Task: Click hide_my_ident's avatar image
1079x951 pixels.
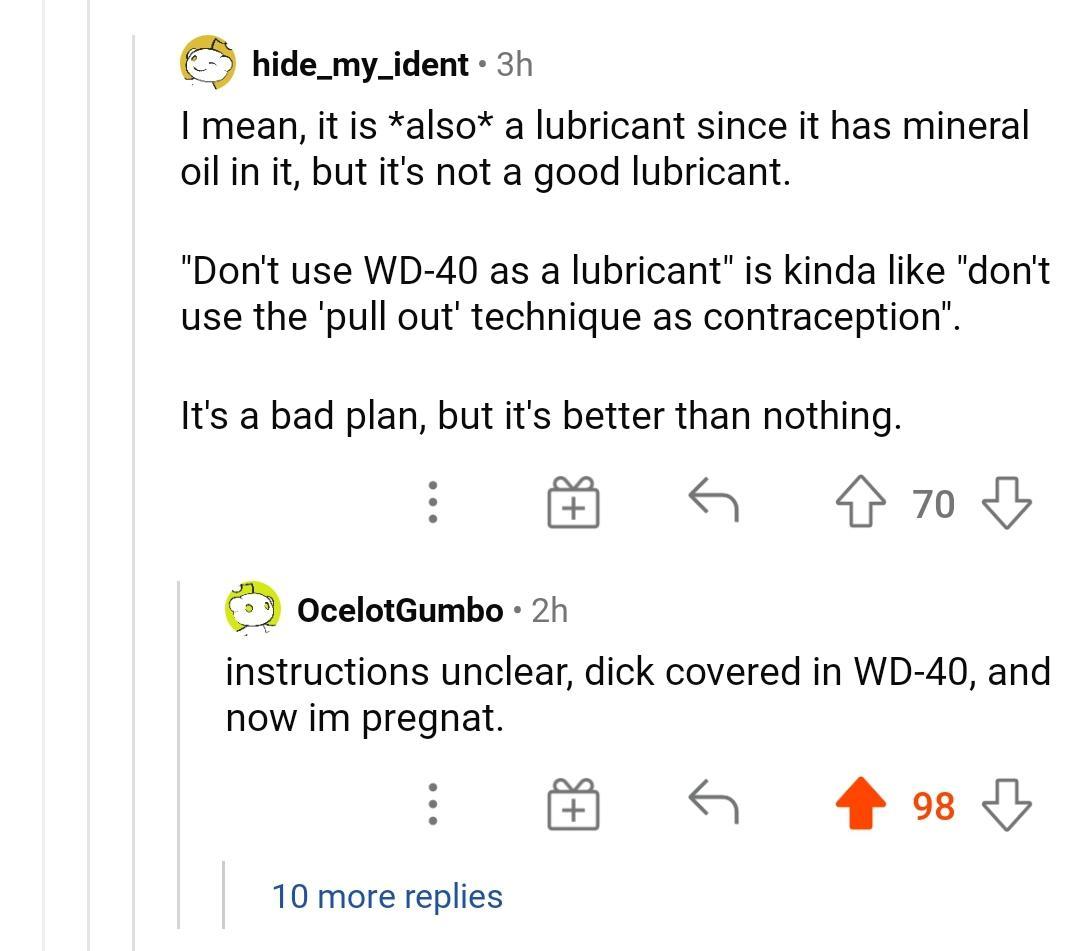Action: click(x=208, y=63)
